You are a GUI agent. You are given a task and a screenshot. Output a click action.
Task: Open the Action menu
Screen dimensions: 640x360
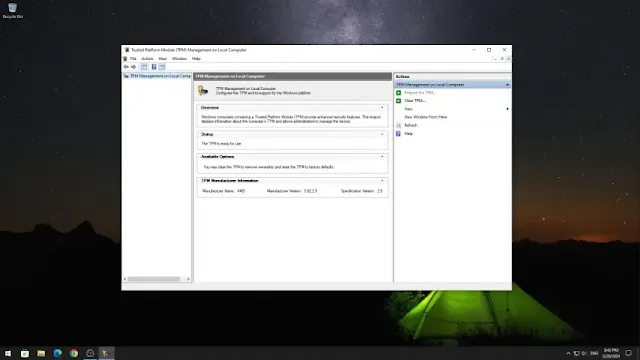point(147,59)
